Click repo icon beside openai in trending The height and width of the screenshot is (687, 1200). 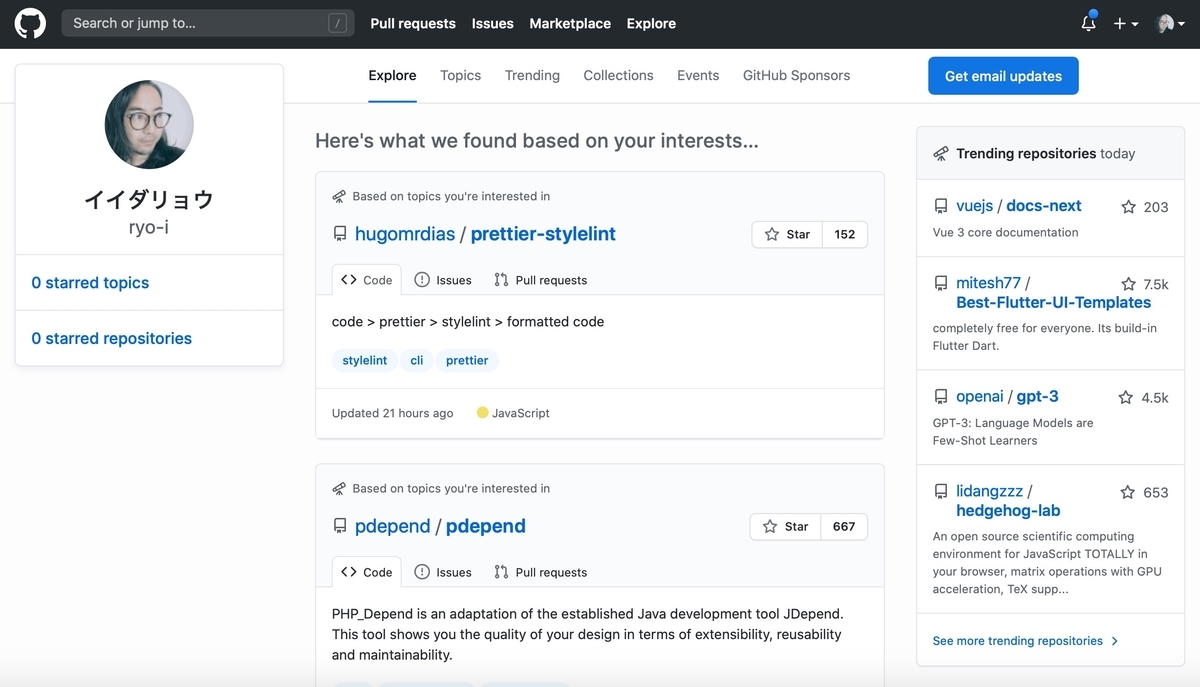tap(941, 396)
